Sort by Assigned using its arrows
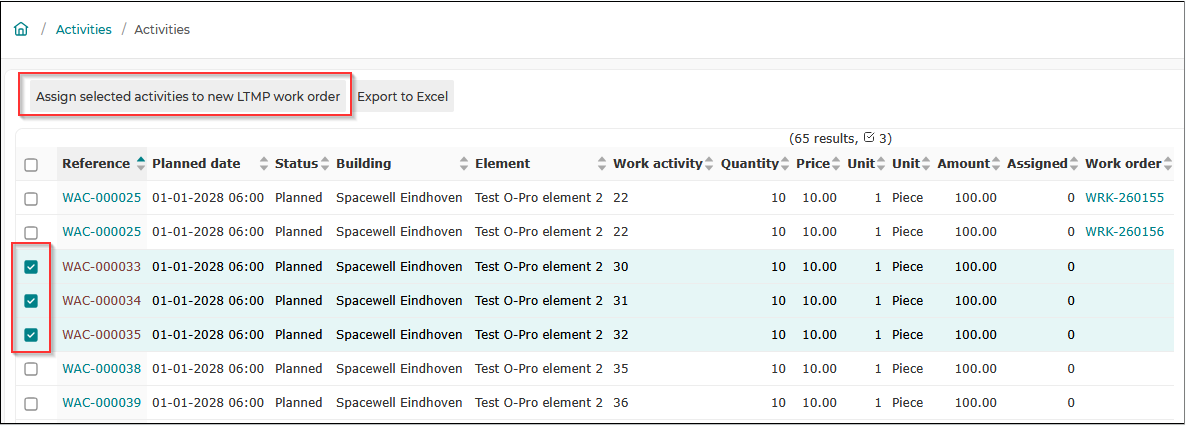This screenshot has height=426, width=1186. 1074,163
